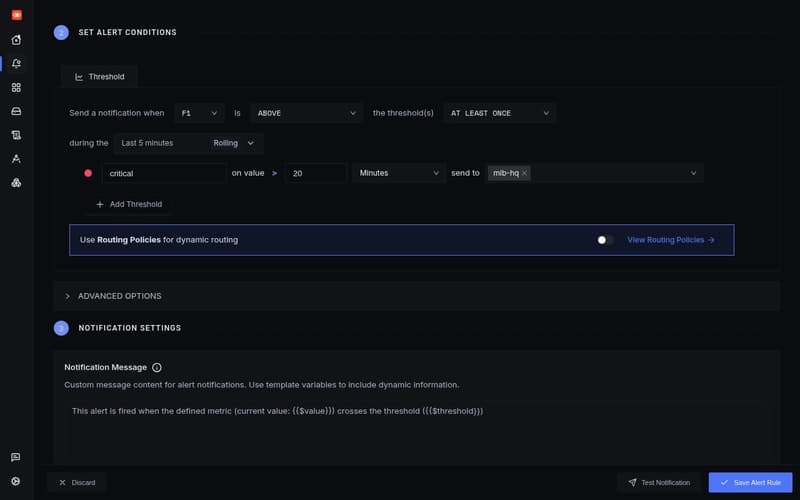This screenshot has height=500, width=800.
Task: Open the Last 5 minutes Rolling window dropdown
Action: point(188,143)
